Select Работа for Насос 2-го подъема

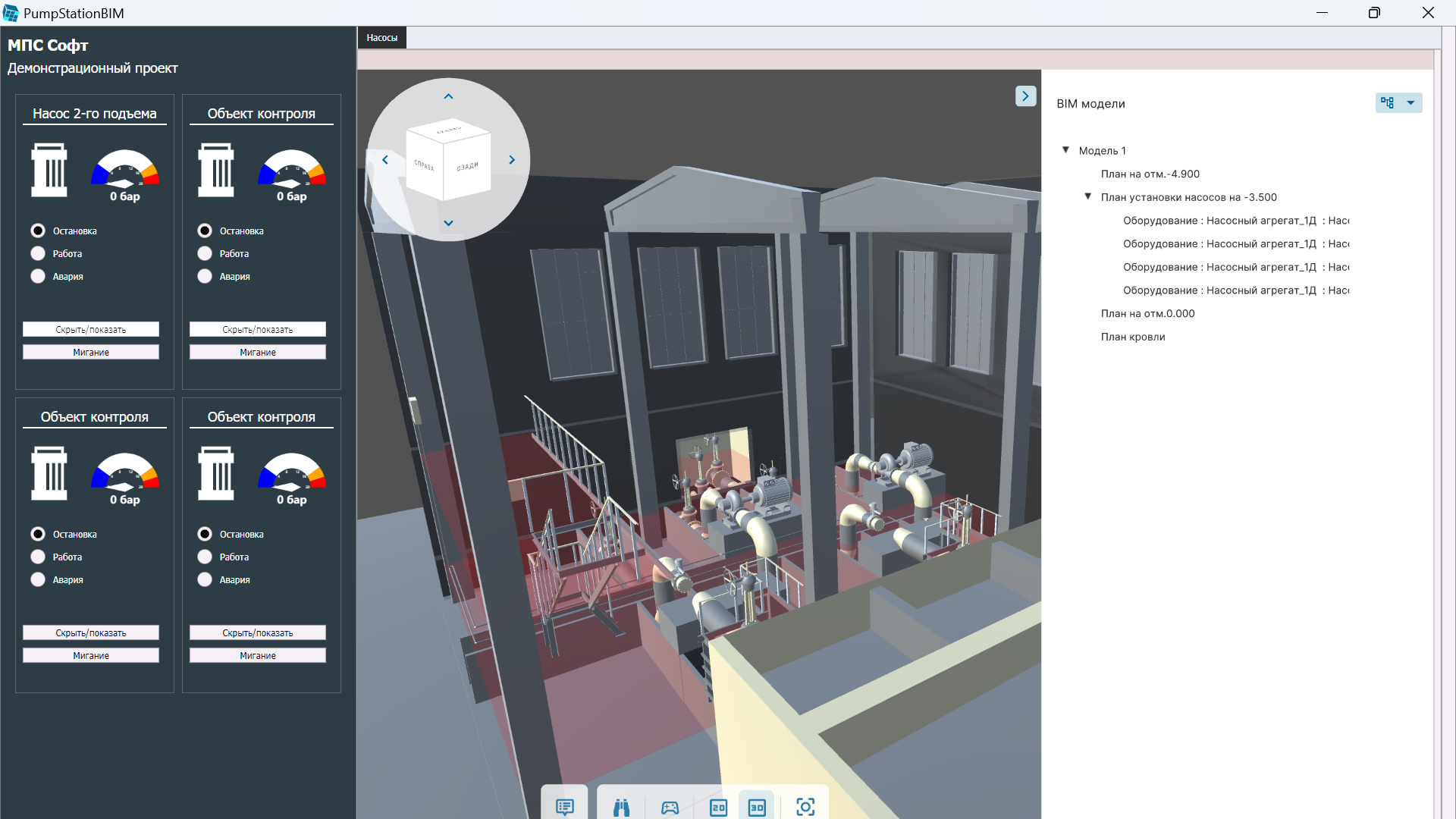point(38,253)
